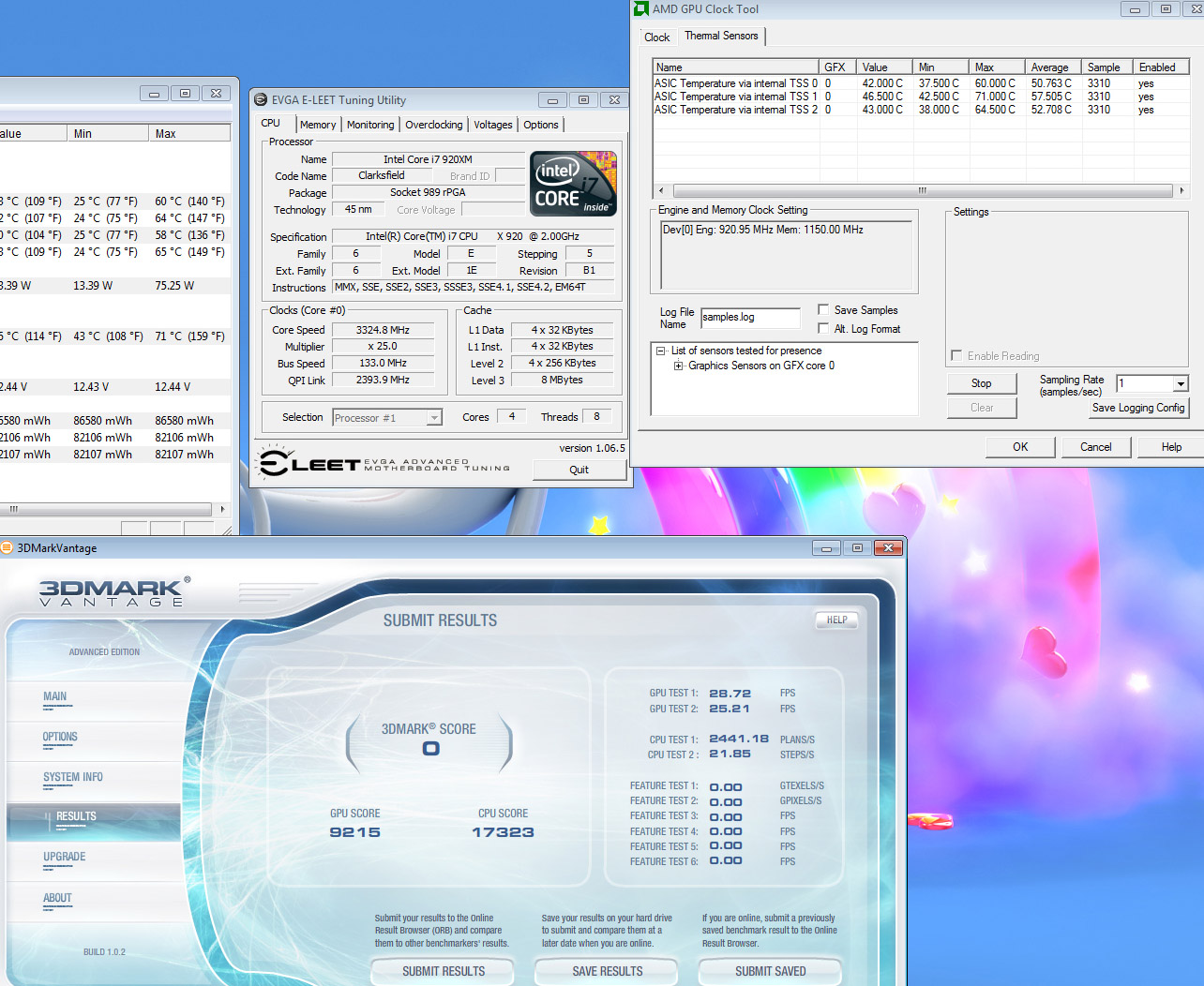Click the horizontal scrollbar in thermal sensor list
The height and width of the screenshot is (986, 1204).
(923, 190)
